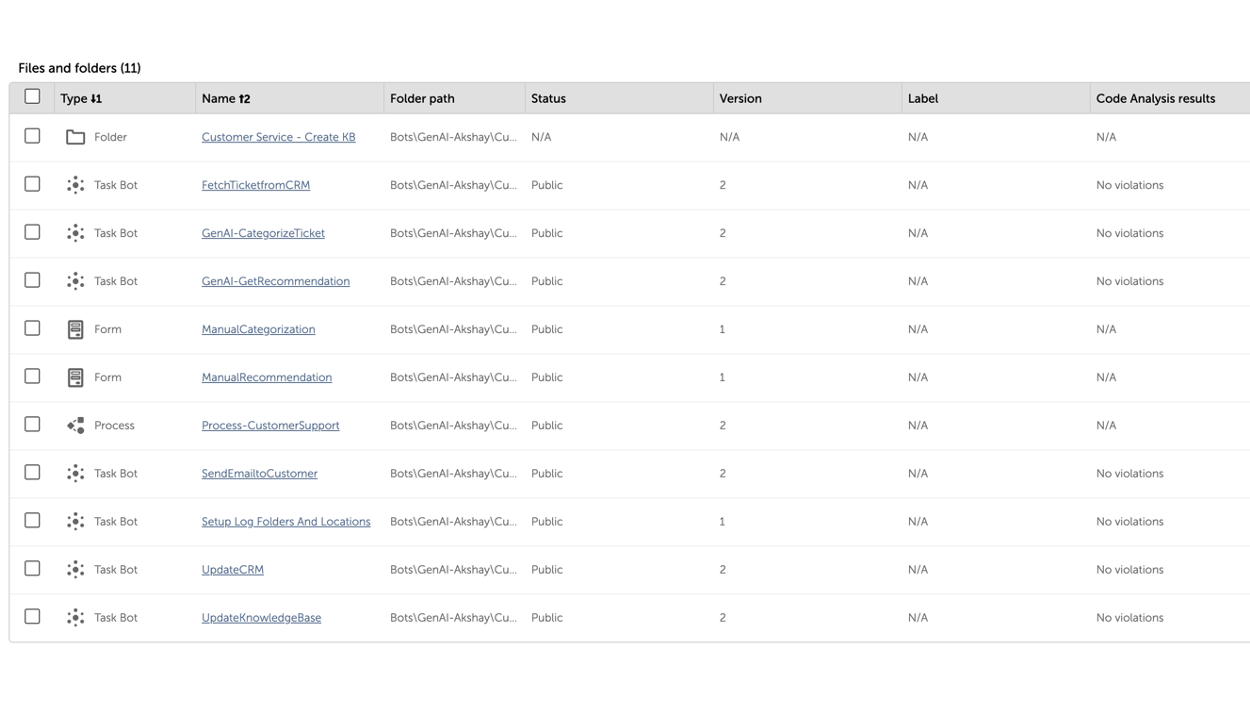
Task: Click the Code Analysis results column header
Action: tap(1155, 99)
